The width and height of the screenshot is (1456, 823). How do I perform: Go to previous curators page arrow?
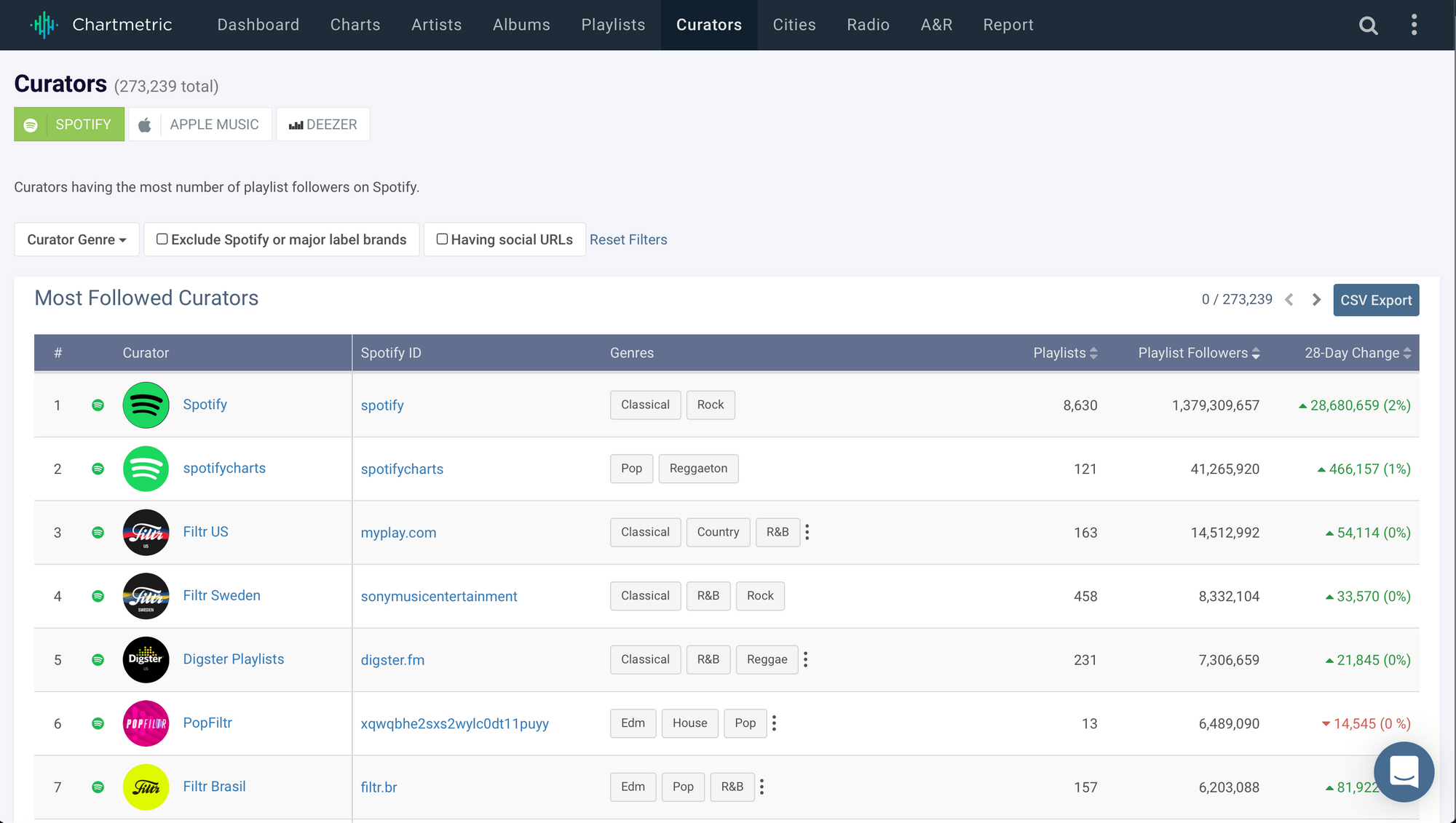pyautogui.click(x=1289, y=300)
